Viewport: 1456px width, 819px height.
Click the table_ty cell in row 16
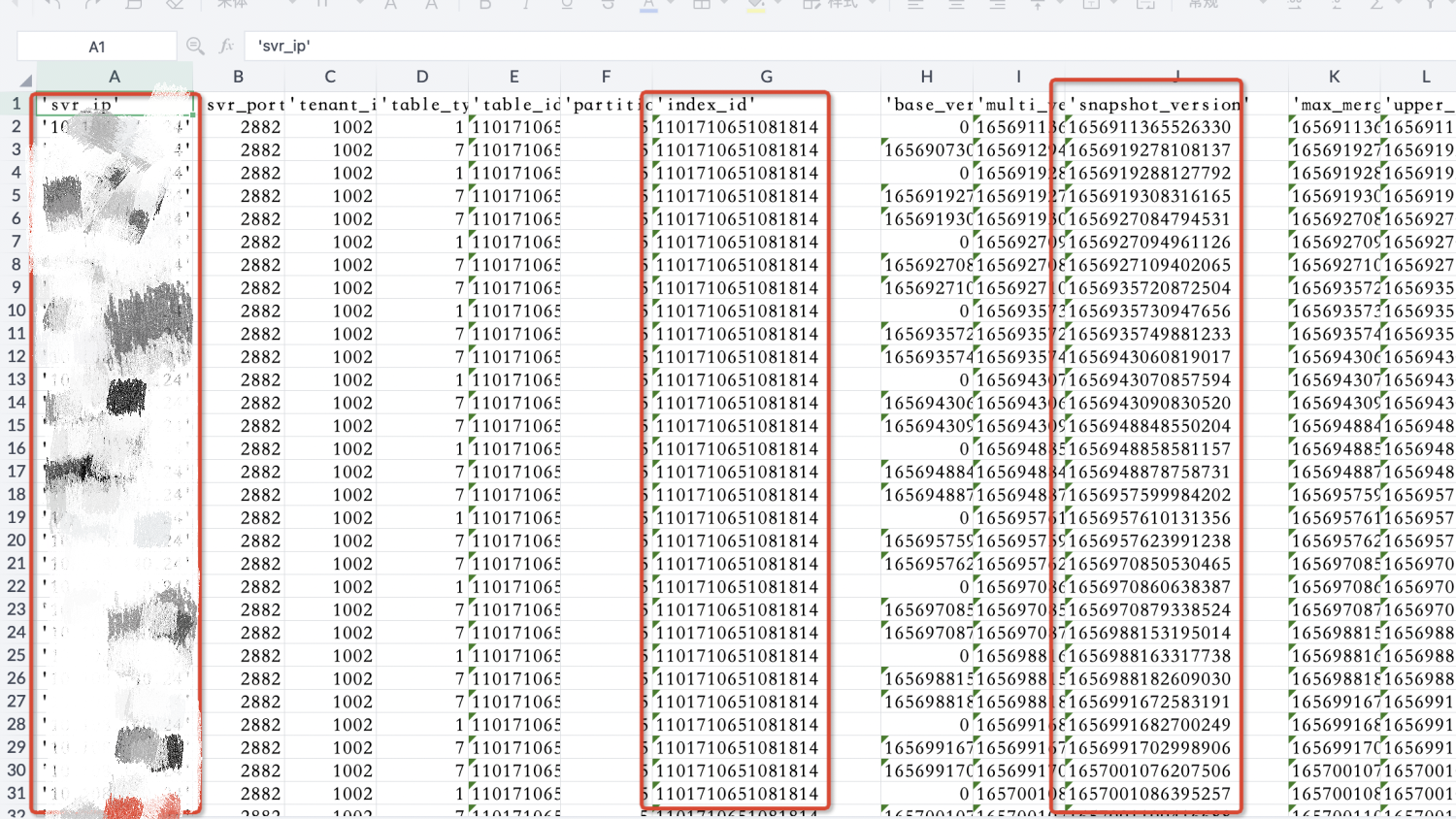tap(422, 448)
